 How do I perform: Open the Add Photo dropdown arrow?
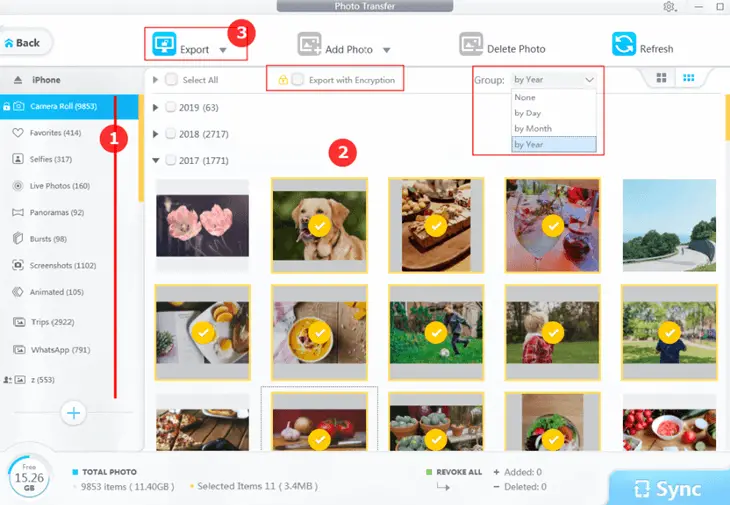[386, 50]
